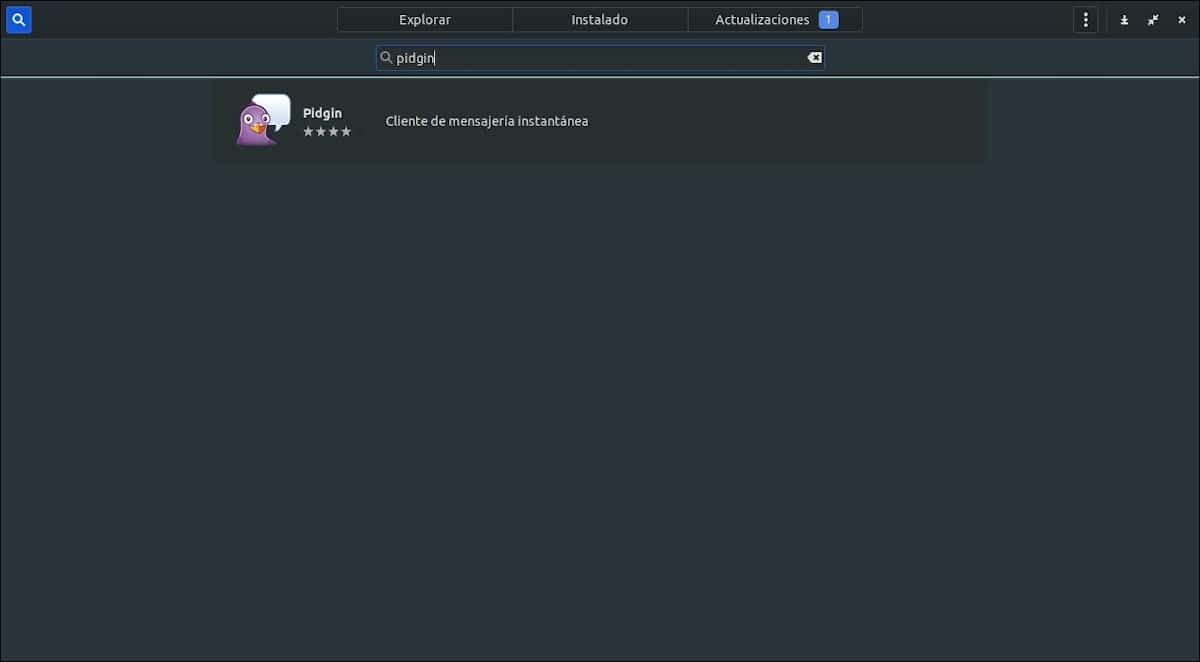Switch to the Instalado tab
This screenshot has width=1200, height=662.
click(x=600, y=20)
